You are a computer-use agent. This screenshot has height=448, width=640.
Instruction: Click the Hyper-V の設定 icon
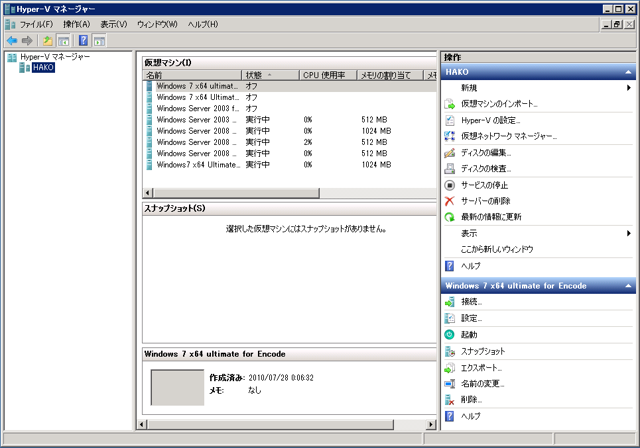449,120
